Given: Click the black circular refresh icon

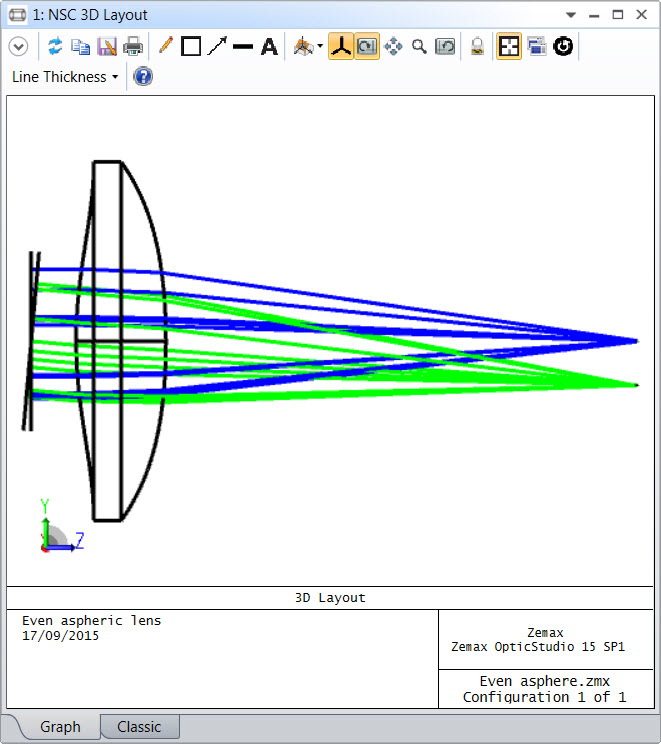Looking at the screenshot, I should (x=563, y=46).
